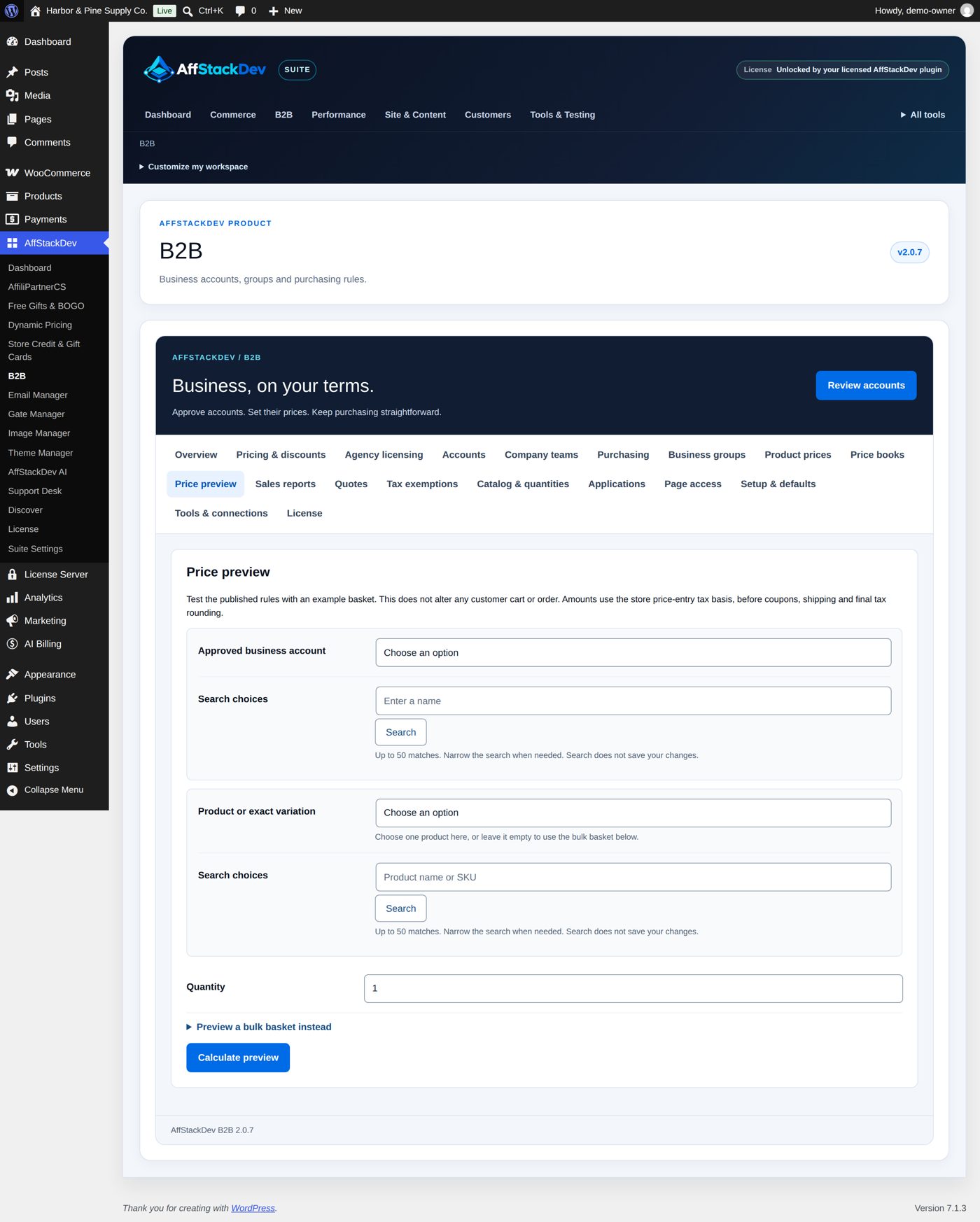
Task: Open the Business groups tab
Action: point(706,455)
